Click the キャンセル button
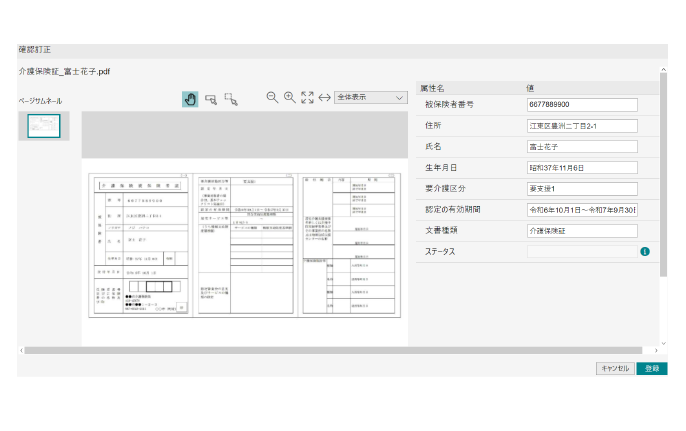Viewport: 686px width, 431px height. click(615, 368)
